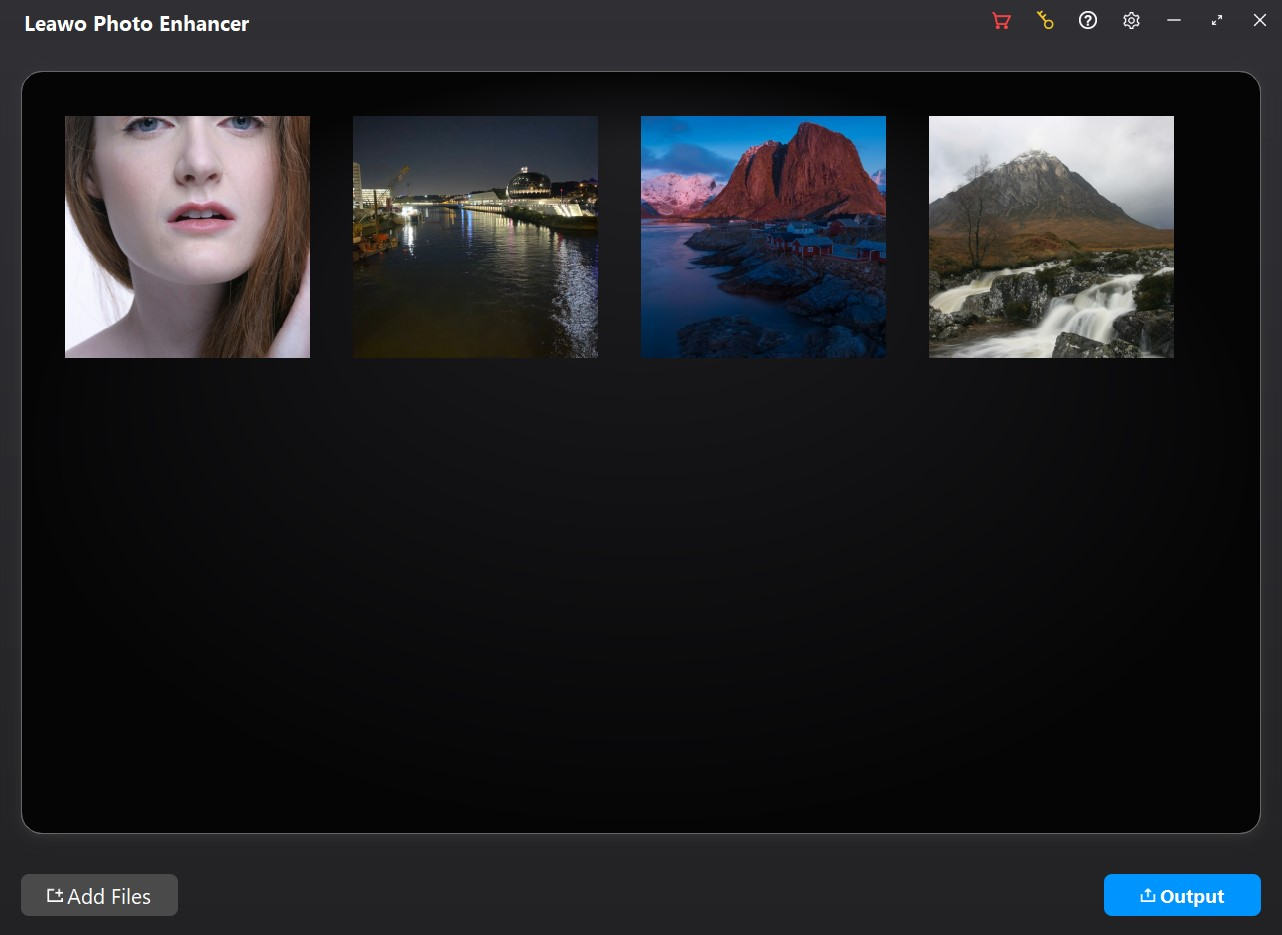Click empty space below the photo thumbnails

(640, 600)
